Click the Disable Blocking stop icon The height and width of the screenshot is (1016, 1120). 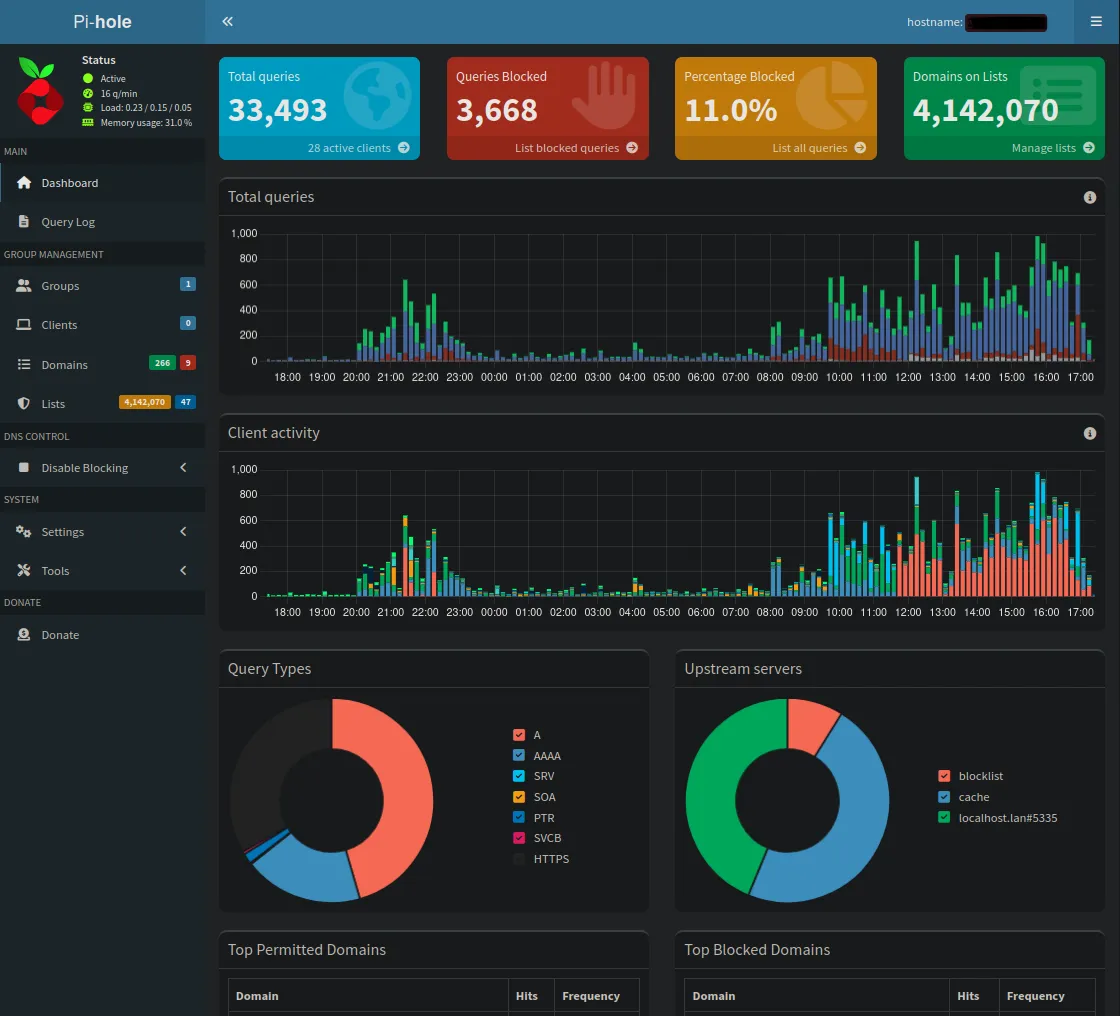(24, 467)
